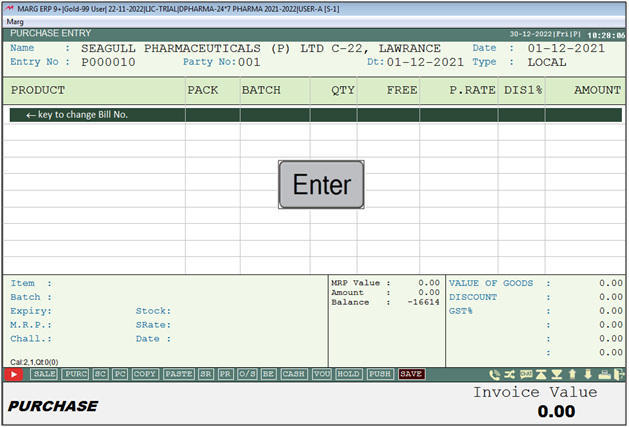
Task: Click the Date value 01-12-2021 at top right
Action: tap(566, 49)
